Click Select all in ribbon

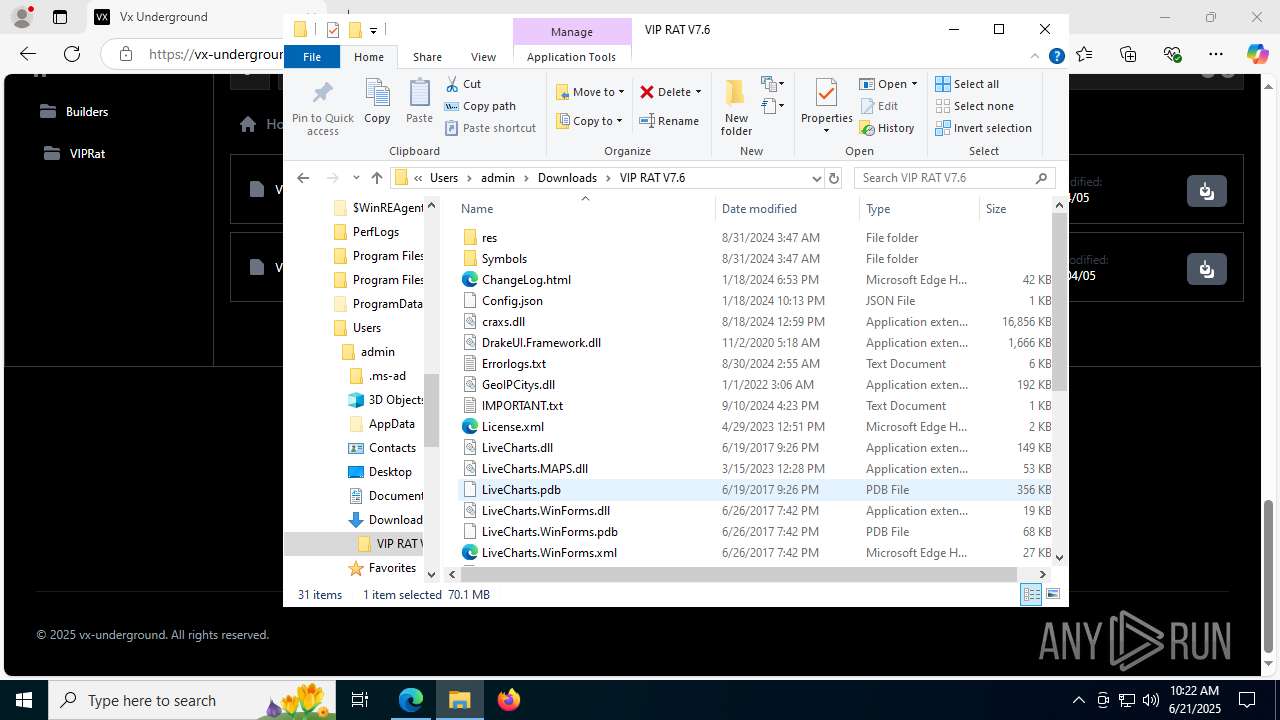click(967, 84)
